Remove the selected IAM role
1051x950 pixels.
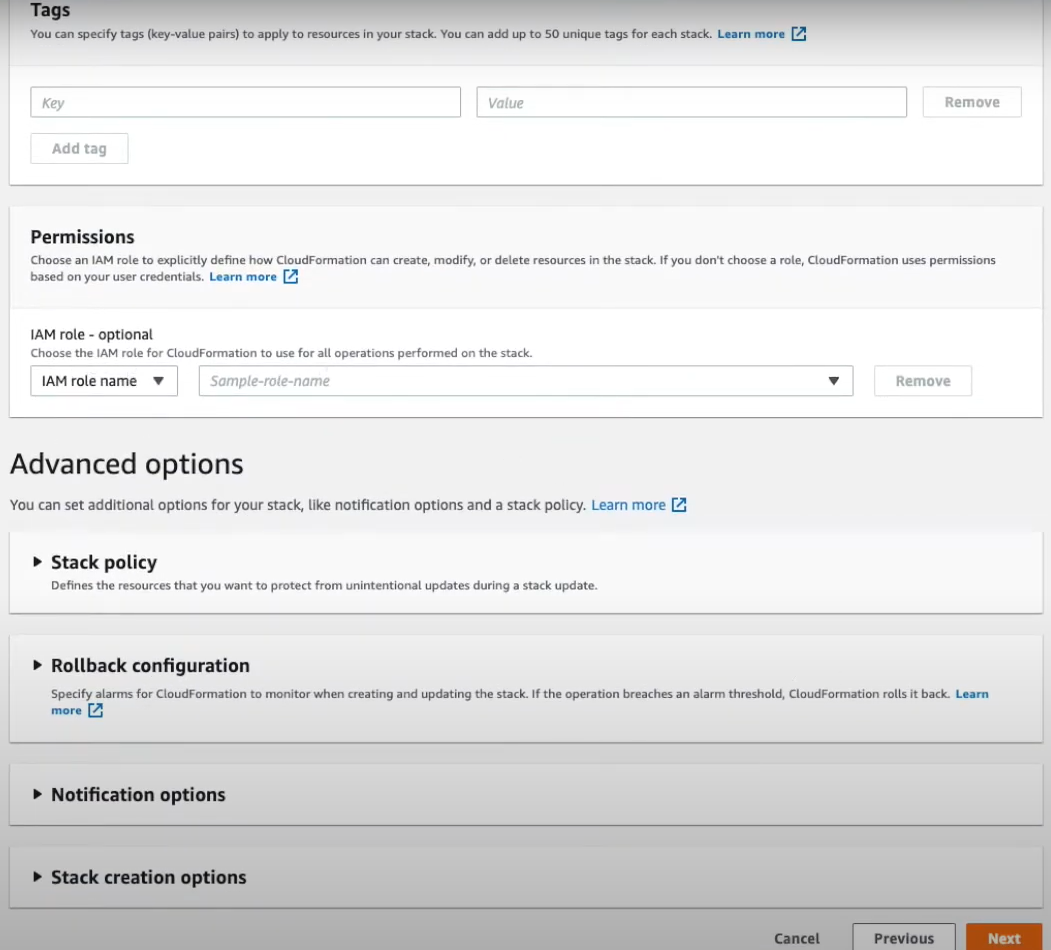pyautogui.click(x=922, y=381)
